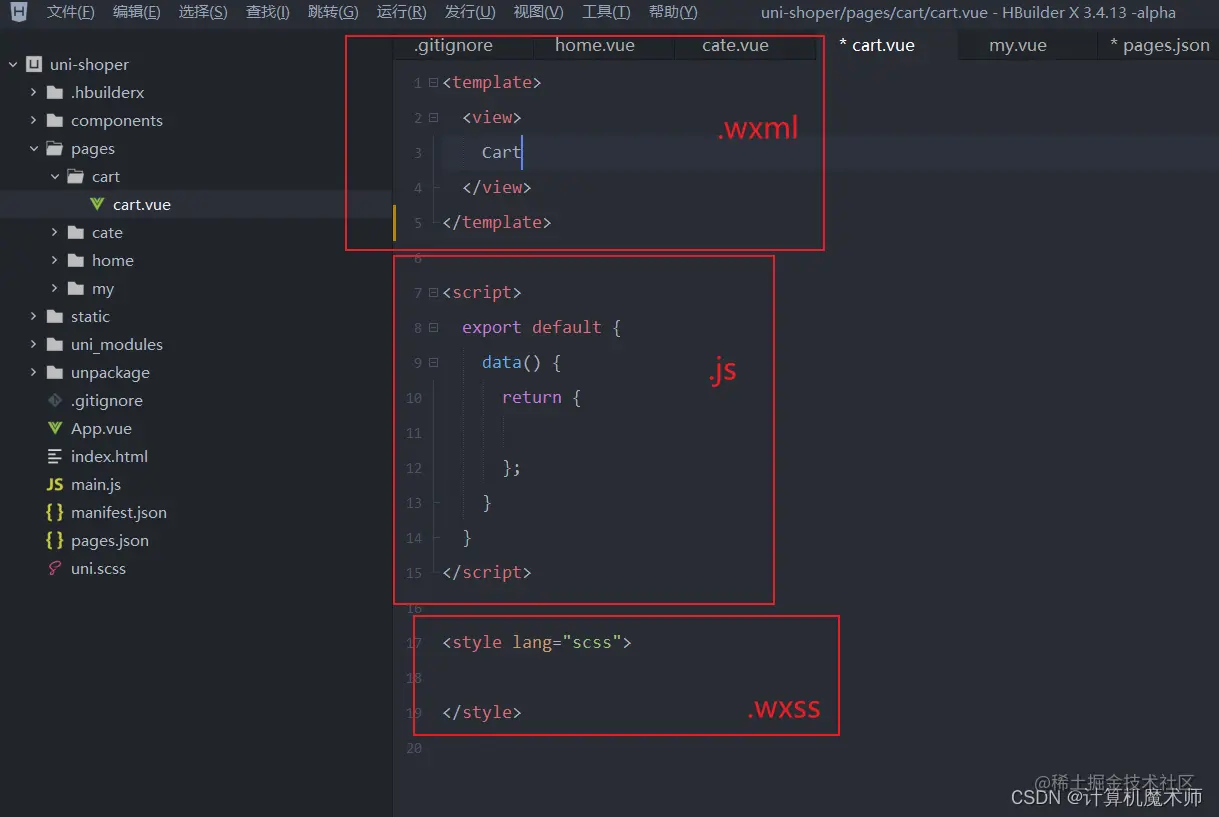Click the .hbuilderx folder icon
The width and height of the screenshot is (1219, 817).
55,93
